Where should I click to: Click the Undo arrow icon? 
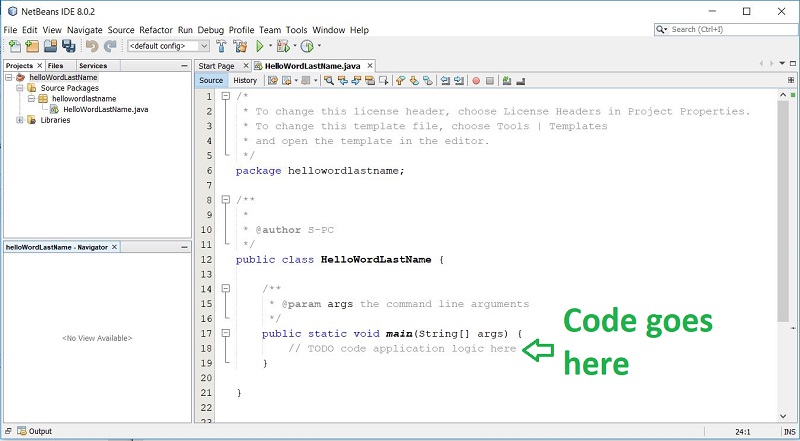coord(92,46)
